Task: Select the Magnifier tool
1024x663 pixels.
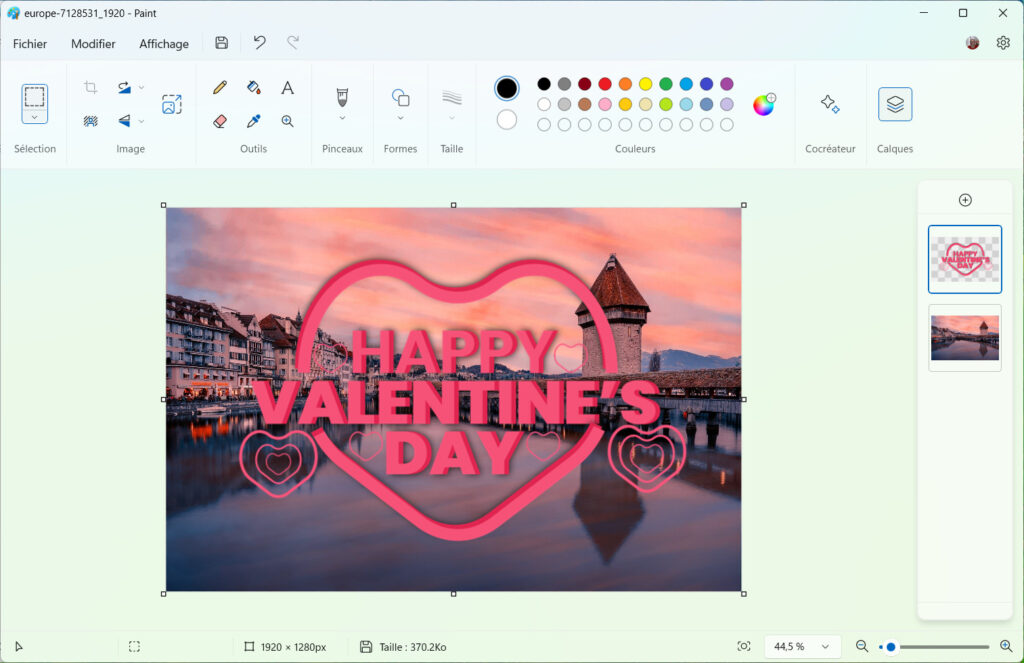Action: 287,121
